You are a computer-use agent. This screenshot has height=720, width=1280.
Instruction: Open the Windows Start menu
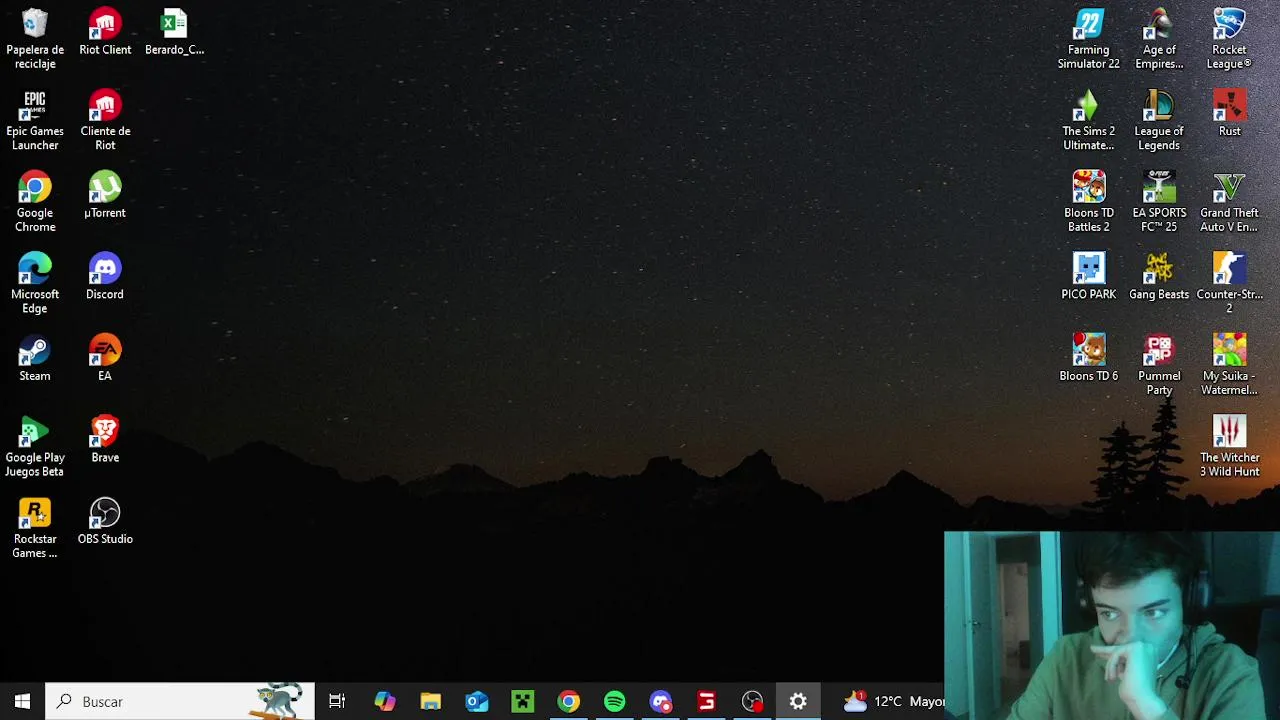[x=22, y=702]
